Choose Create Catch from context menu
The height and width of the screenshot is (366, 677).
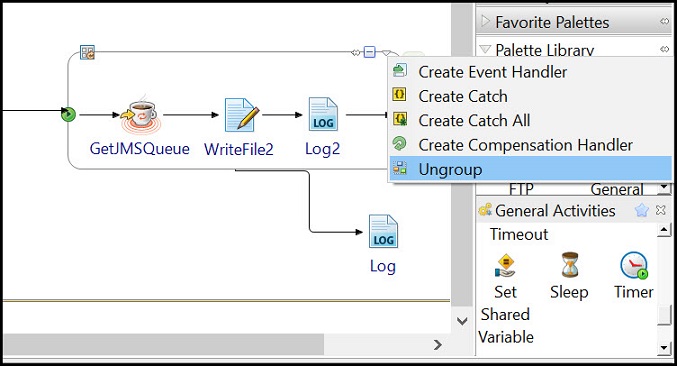(x=531, y=96)
